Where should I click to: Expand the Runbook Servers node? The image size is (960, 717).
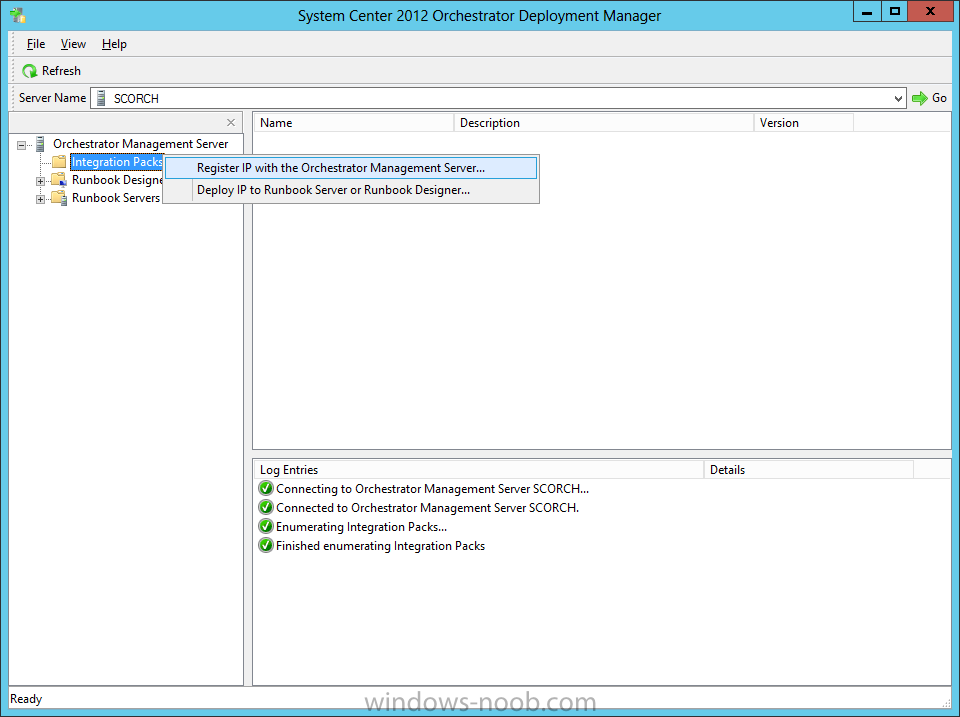tap(40, 199)
